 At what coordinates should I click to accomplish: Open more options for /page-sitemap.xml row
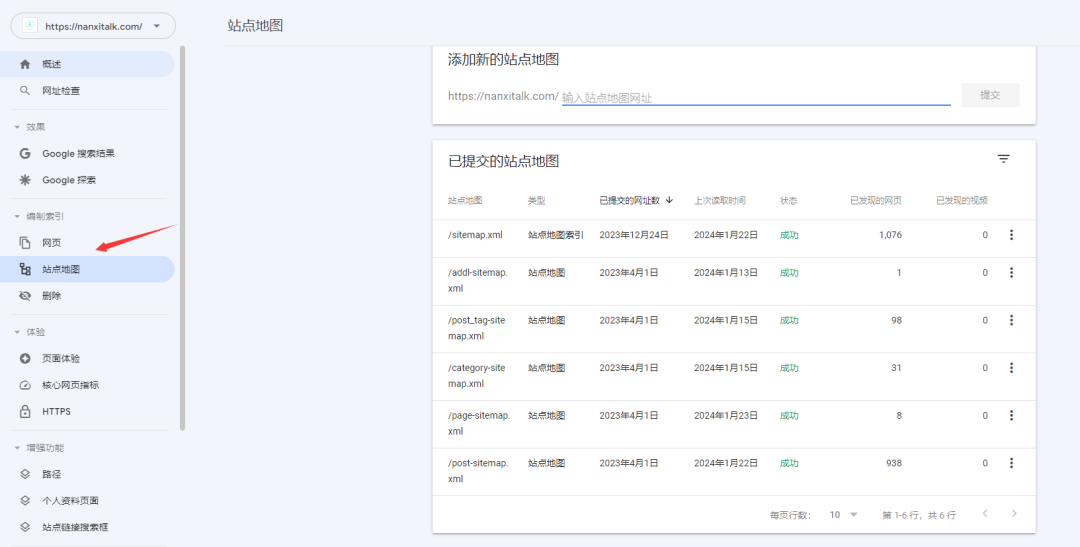1011,415
